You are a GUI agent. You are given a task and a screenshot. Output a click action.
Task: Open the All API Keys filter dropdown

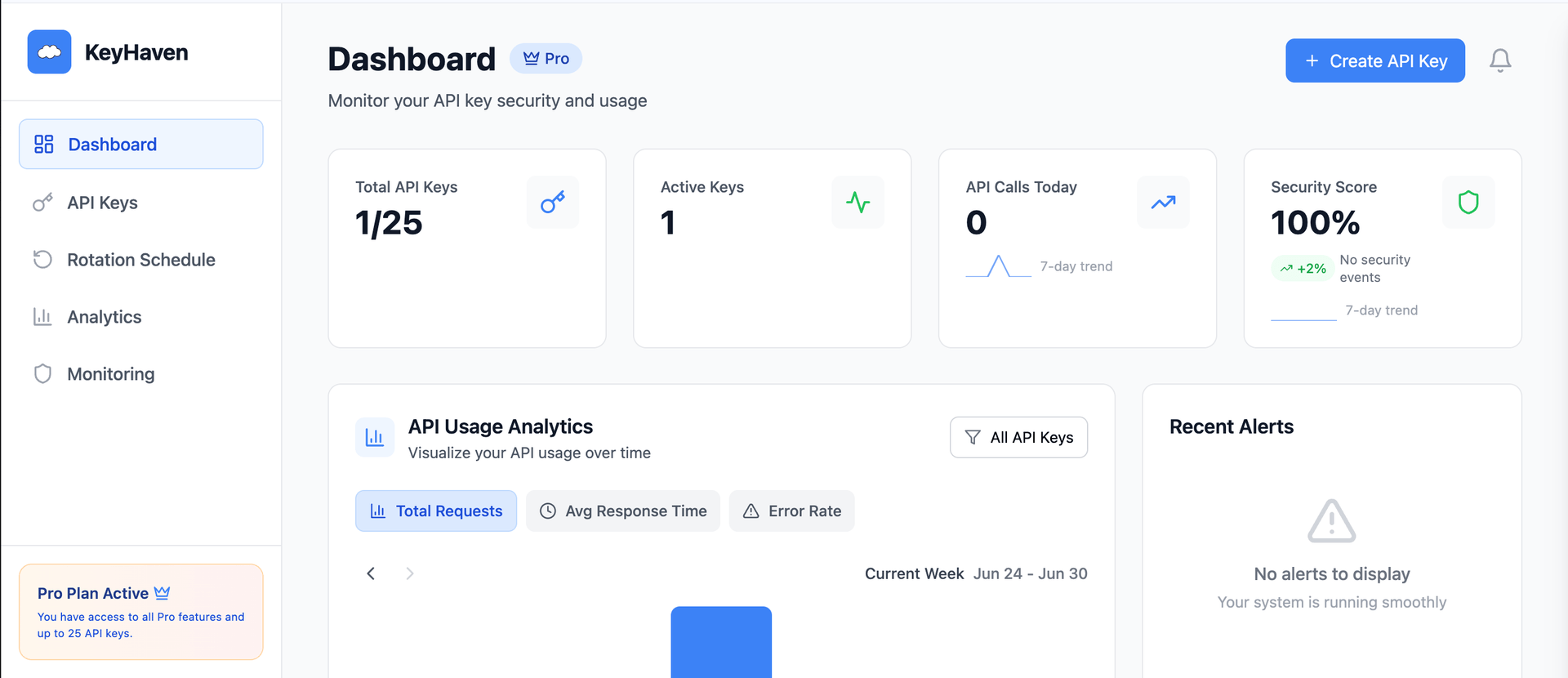pyautogui.click(x=1018, y=437)
